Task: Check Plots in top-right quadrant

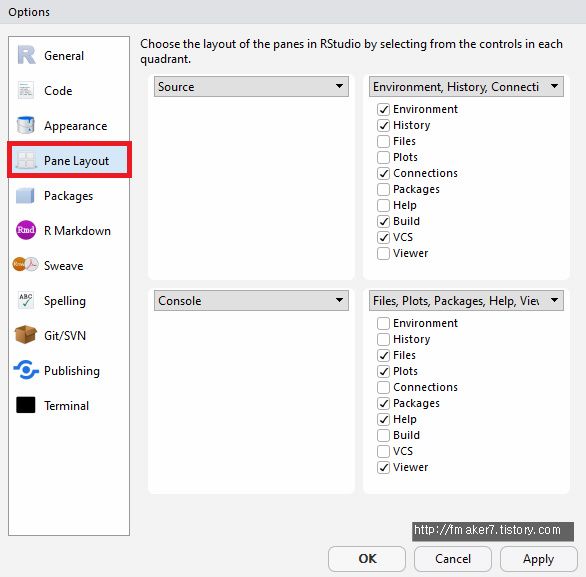Action: (x=383, y=157)
